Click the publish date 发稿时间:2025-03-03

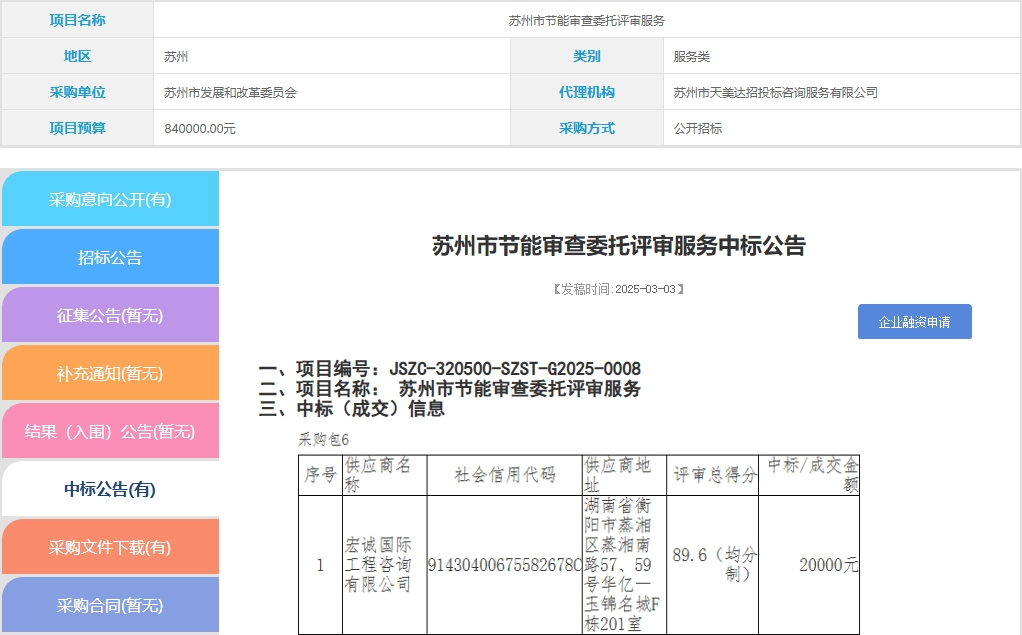[x=619, y=289]
